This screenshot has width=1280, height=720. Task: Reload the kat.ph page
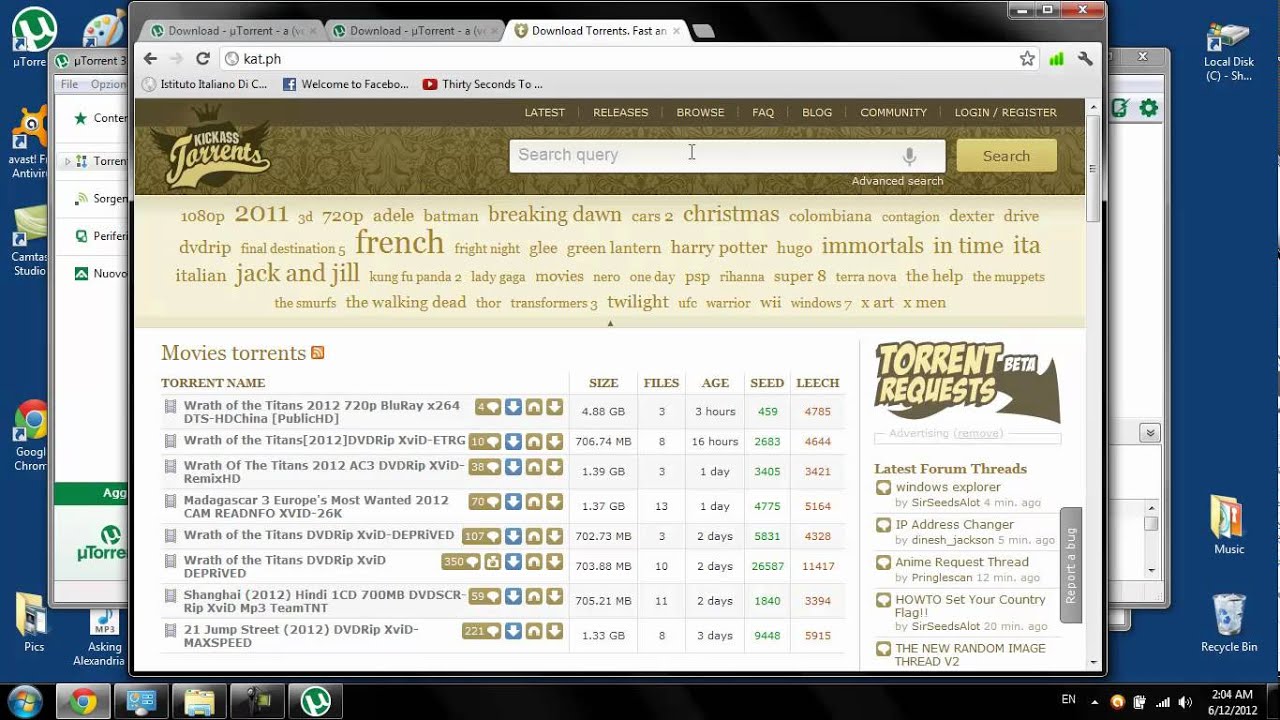202,59
